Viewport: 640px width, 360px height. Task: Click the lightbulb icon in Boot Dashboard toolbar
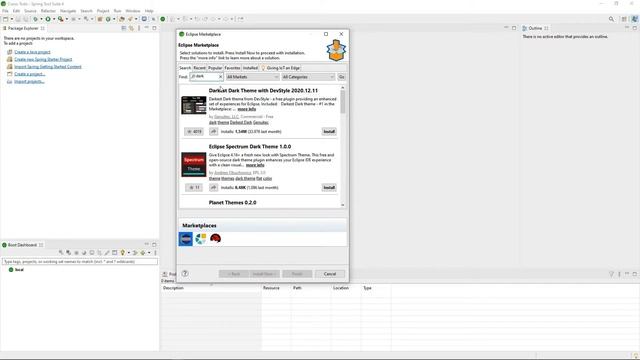tap(122, 253)
